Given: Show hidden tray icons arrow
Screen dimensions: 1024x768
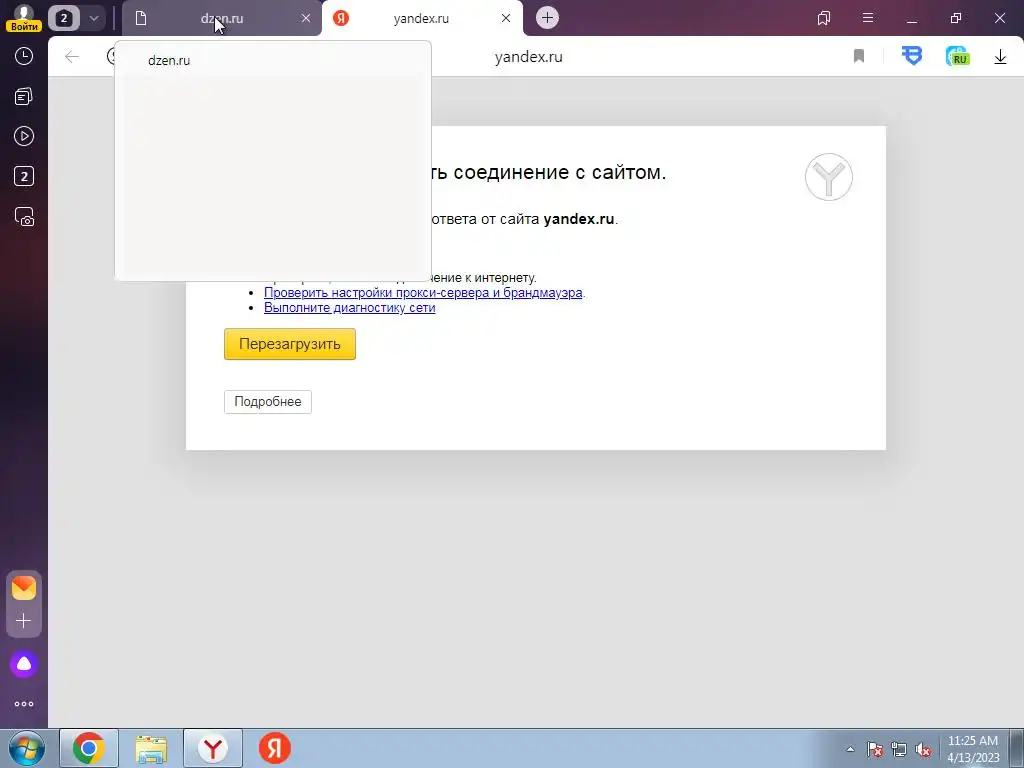Looking at the screenshot, I should [x=850, y=749].
